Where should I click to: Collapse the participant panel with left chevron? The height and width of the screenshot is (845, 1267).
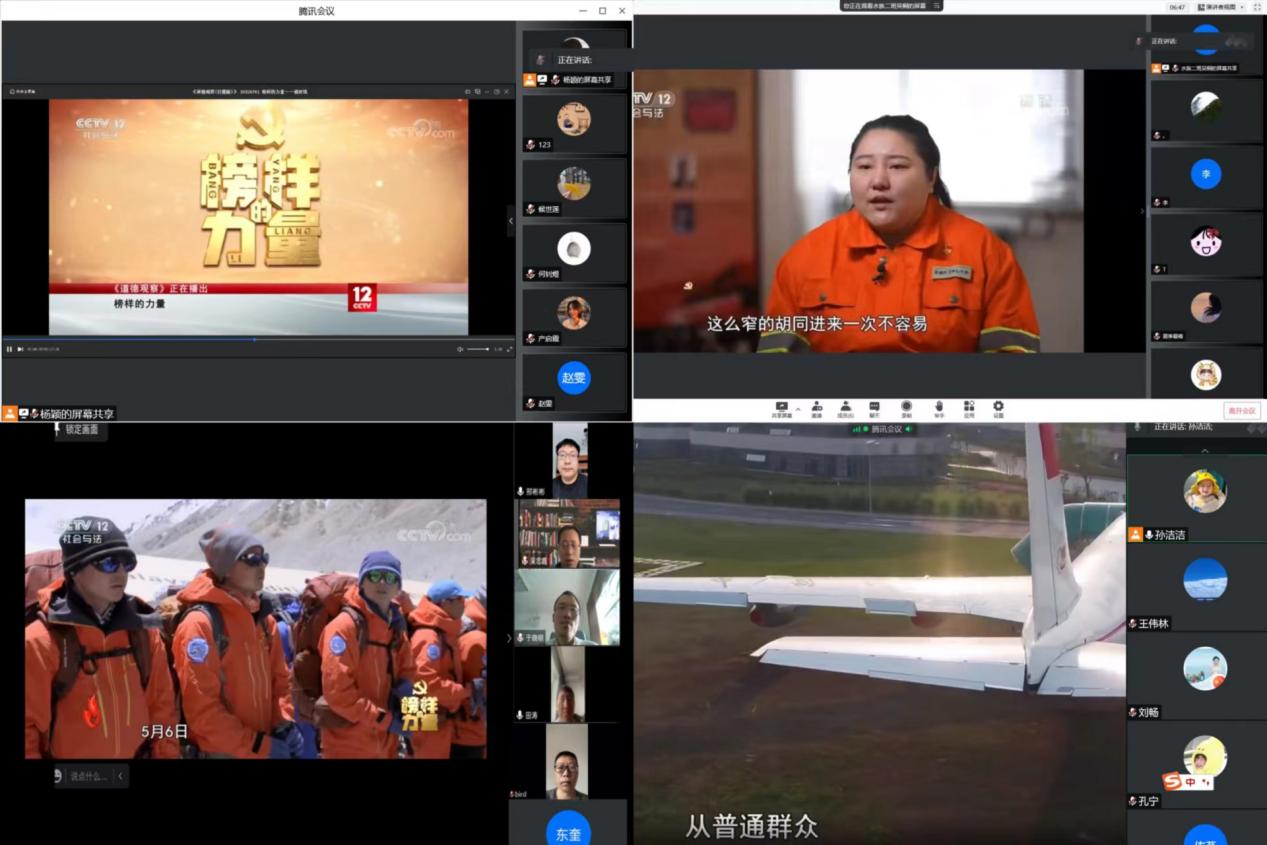click(x=510, y=221)
